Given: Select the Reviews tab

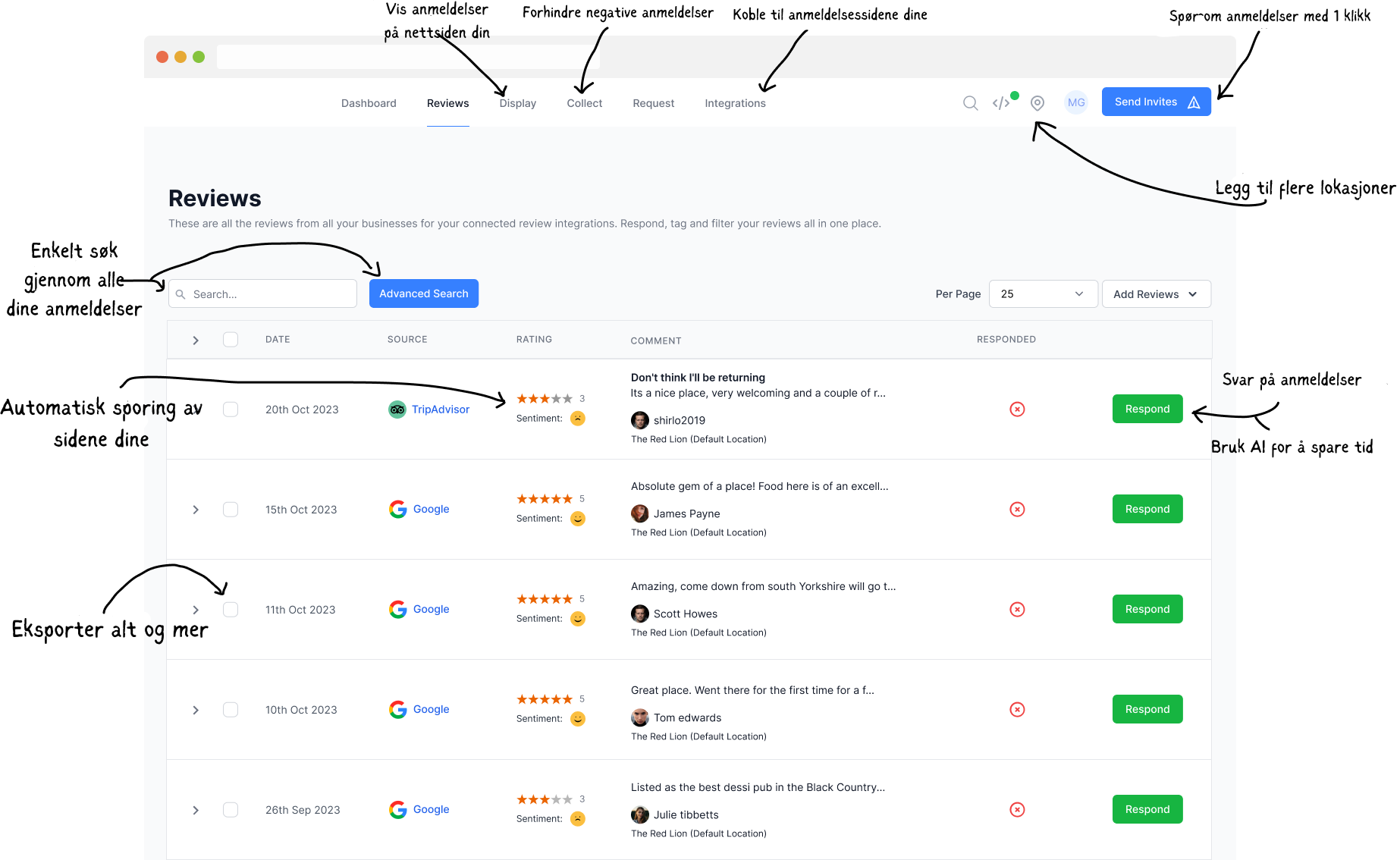Looking at the screenshot, I should (447, 103).
